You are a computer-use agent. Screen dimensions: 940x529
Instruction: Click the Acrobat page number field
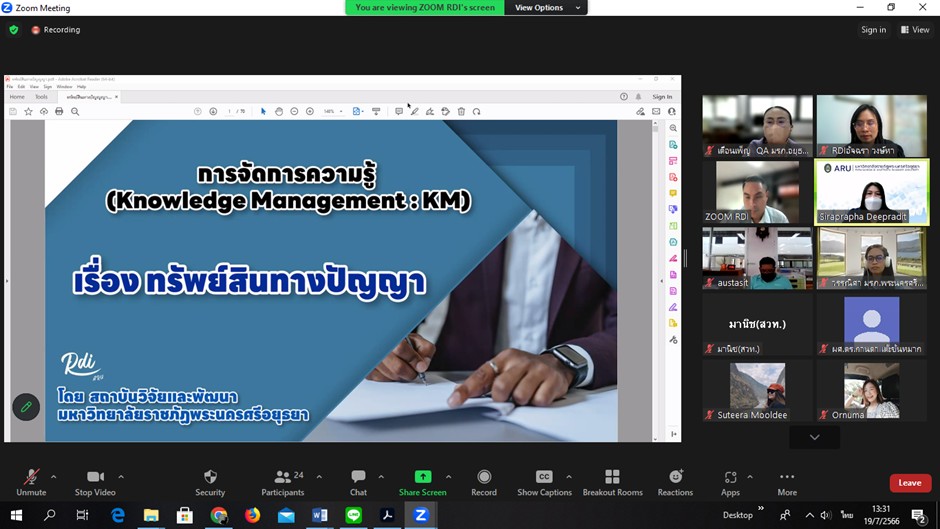point(229,112)
